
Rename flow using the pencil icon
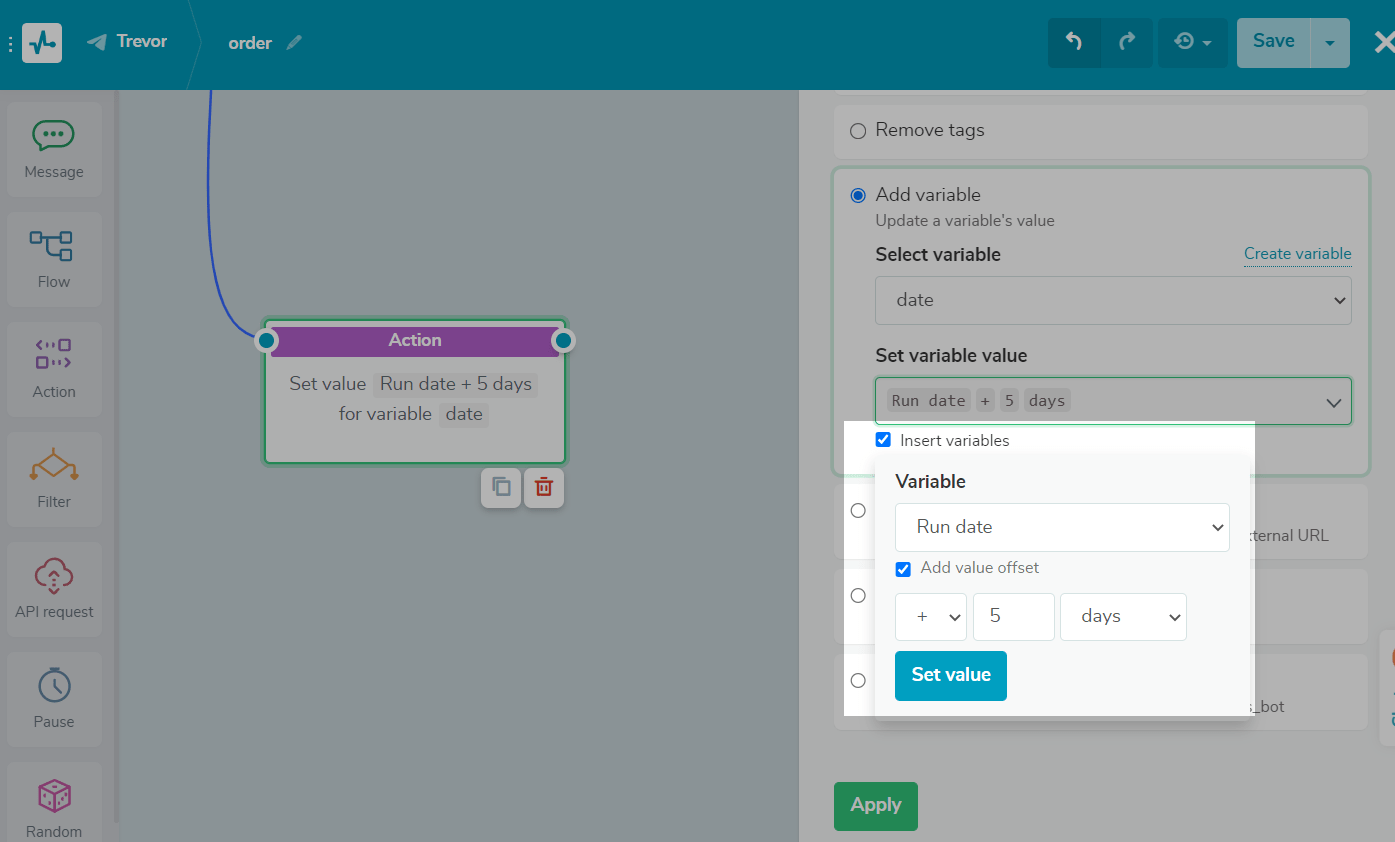click(293, 43)
